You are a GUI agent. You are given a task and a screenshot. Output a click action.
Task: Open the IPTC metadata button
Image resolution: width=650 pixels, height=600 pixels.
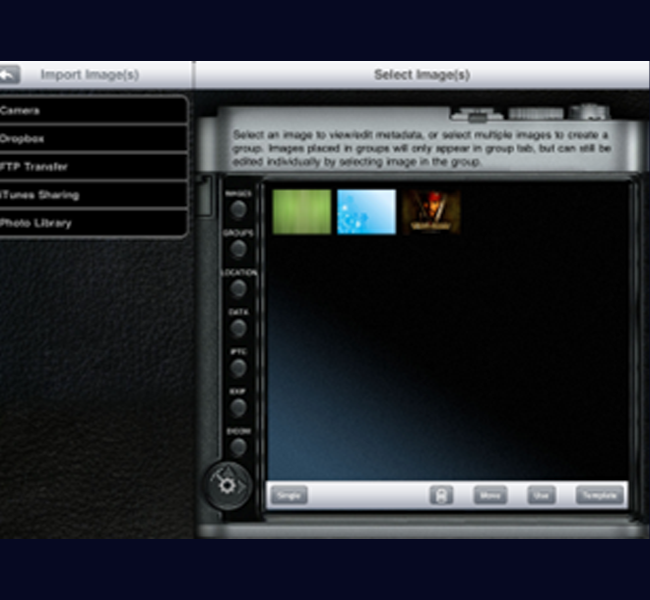(x=238, y=368)
